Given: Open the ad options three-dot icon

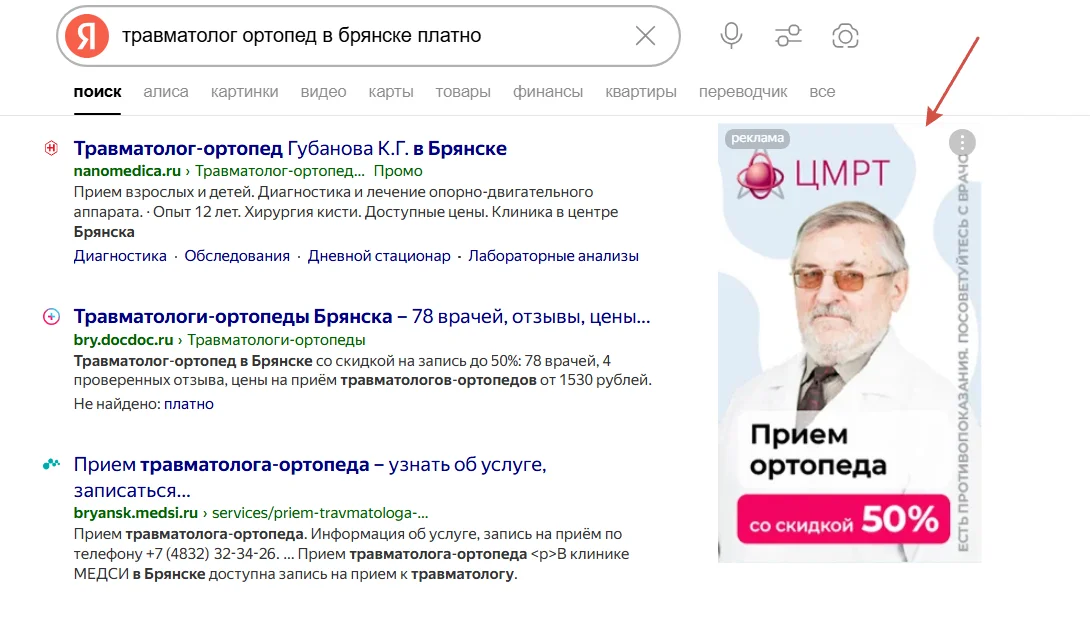Looking at the screenshot, I should click(961, 143).
